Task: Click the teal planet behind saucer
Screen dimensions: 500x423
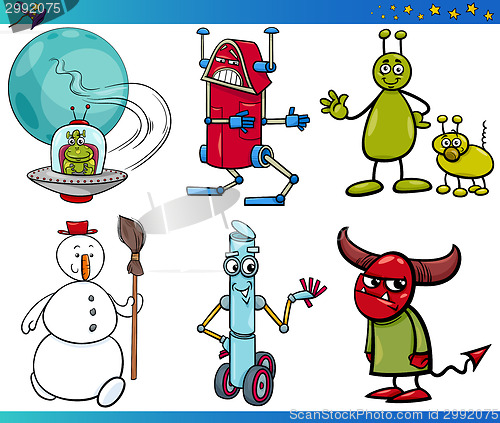Action: click(x=68, y=86)
